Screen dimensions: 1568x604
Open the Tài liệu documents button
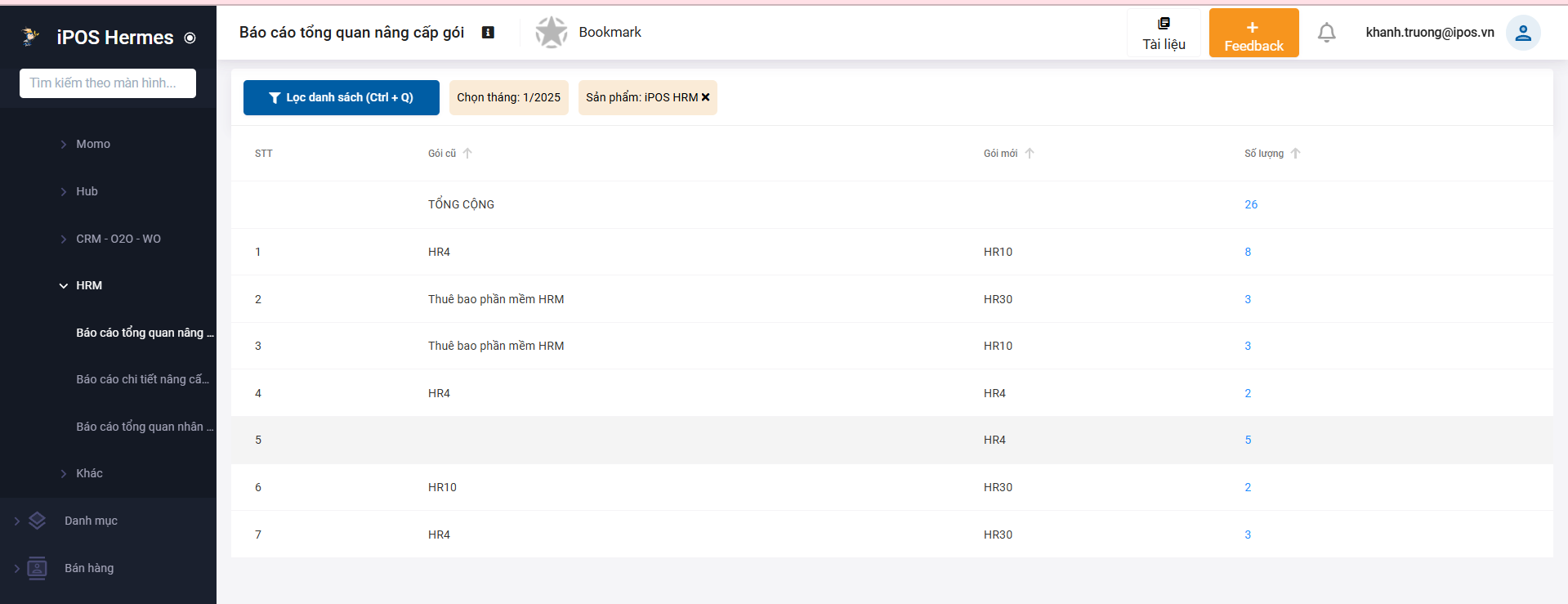1164,33
